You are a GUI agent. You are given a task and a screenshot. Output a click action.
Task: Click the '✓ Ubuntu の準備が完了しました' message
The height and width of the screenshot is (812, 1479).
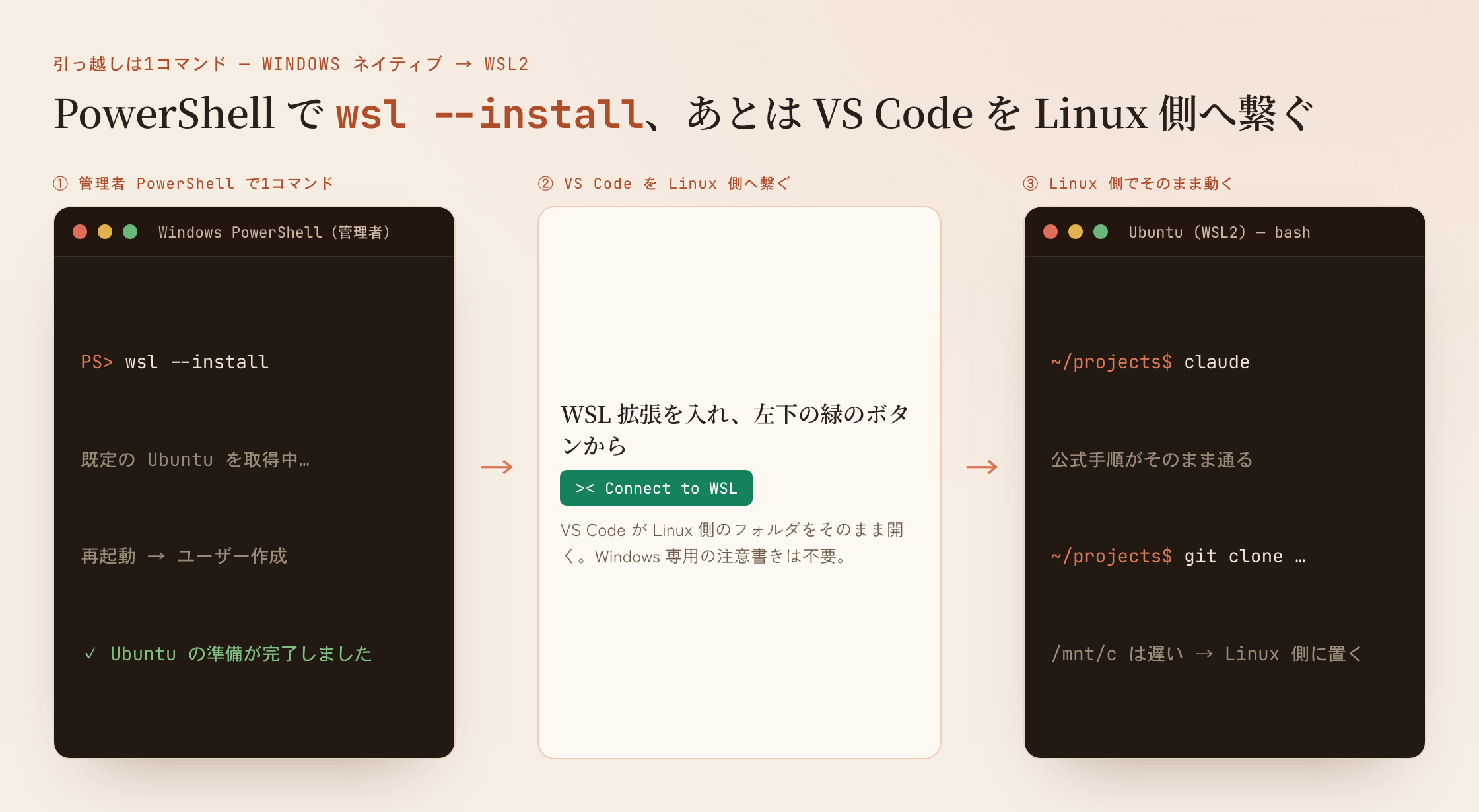(228, 654)
